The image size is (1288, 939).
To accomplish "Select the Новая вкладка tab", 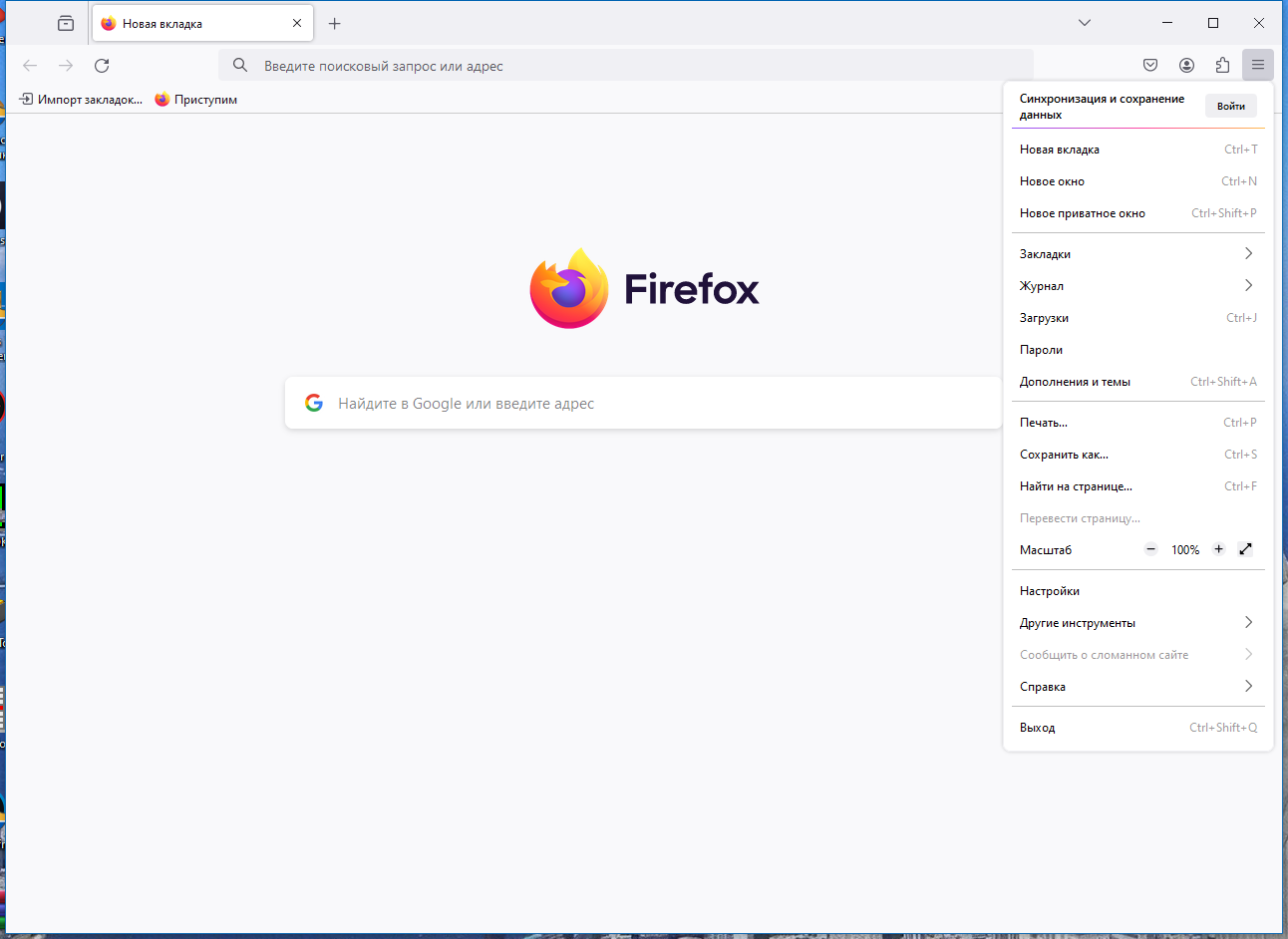I will 202,23.
